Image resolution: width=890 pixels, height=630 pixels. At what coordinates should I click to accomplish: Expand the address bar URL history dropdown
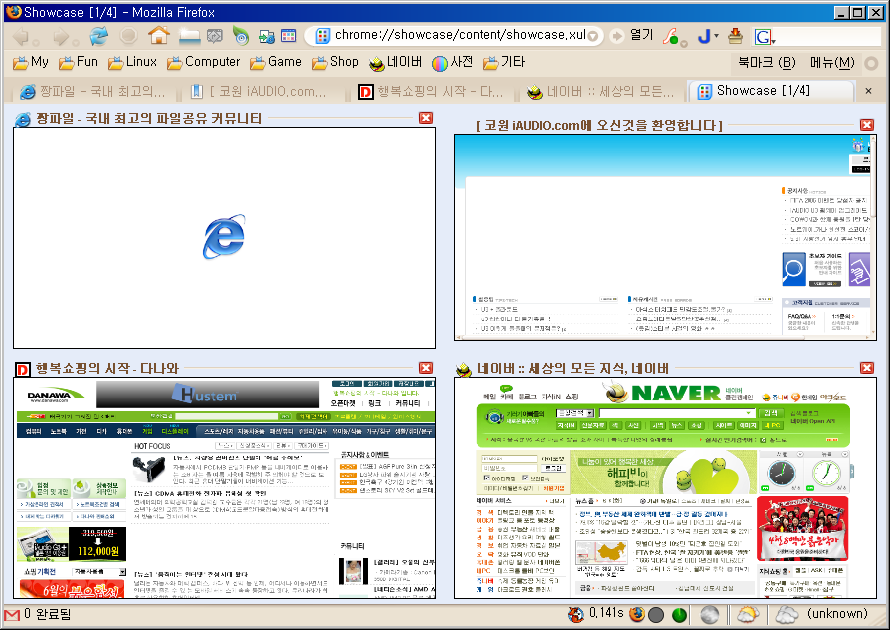click(593, 37)
